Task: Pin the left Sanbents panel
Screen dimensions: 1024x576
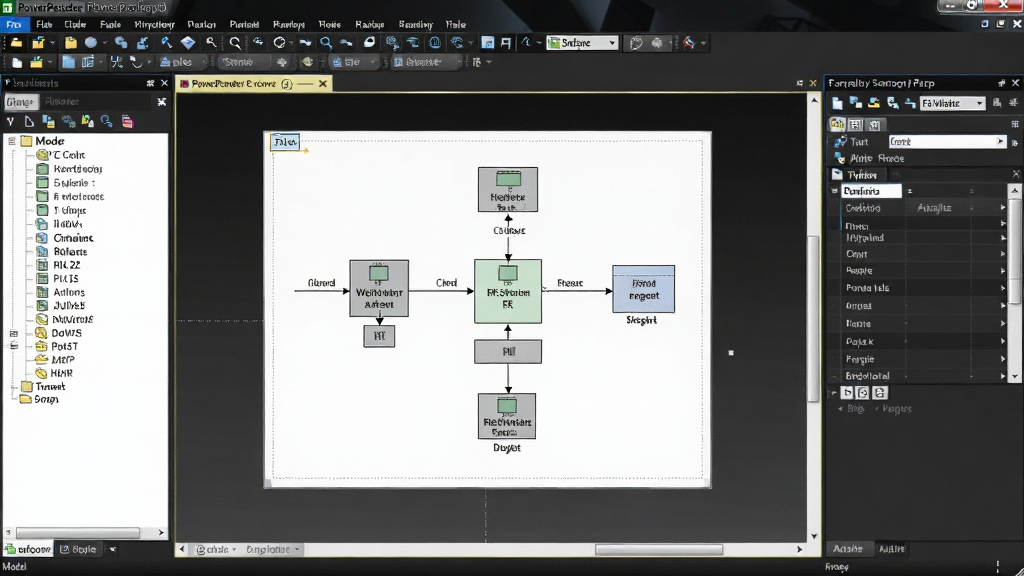Action: 150,83
